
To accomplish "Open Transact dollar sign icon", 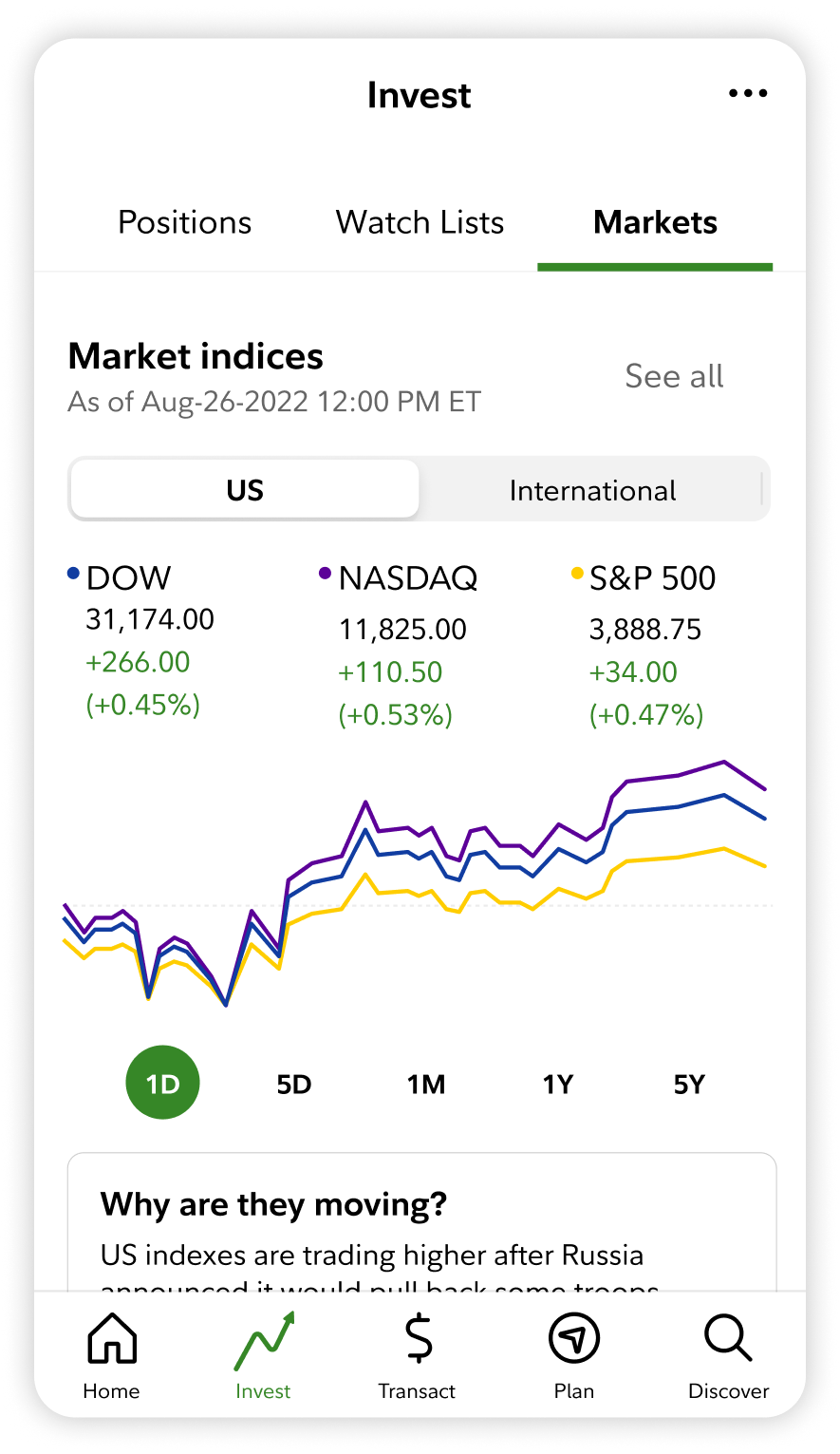I will [x=419, y=1338].
